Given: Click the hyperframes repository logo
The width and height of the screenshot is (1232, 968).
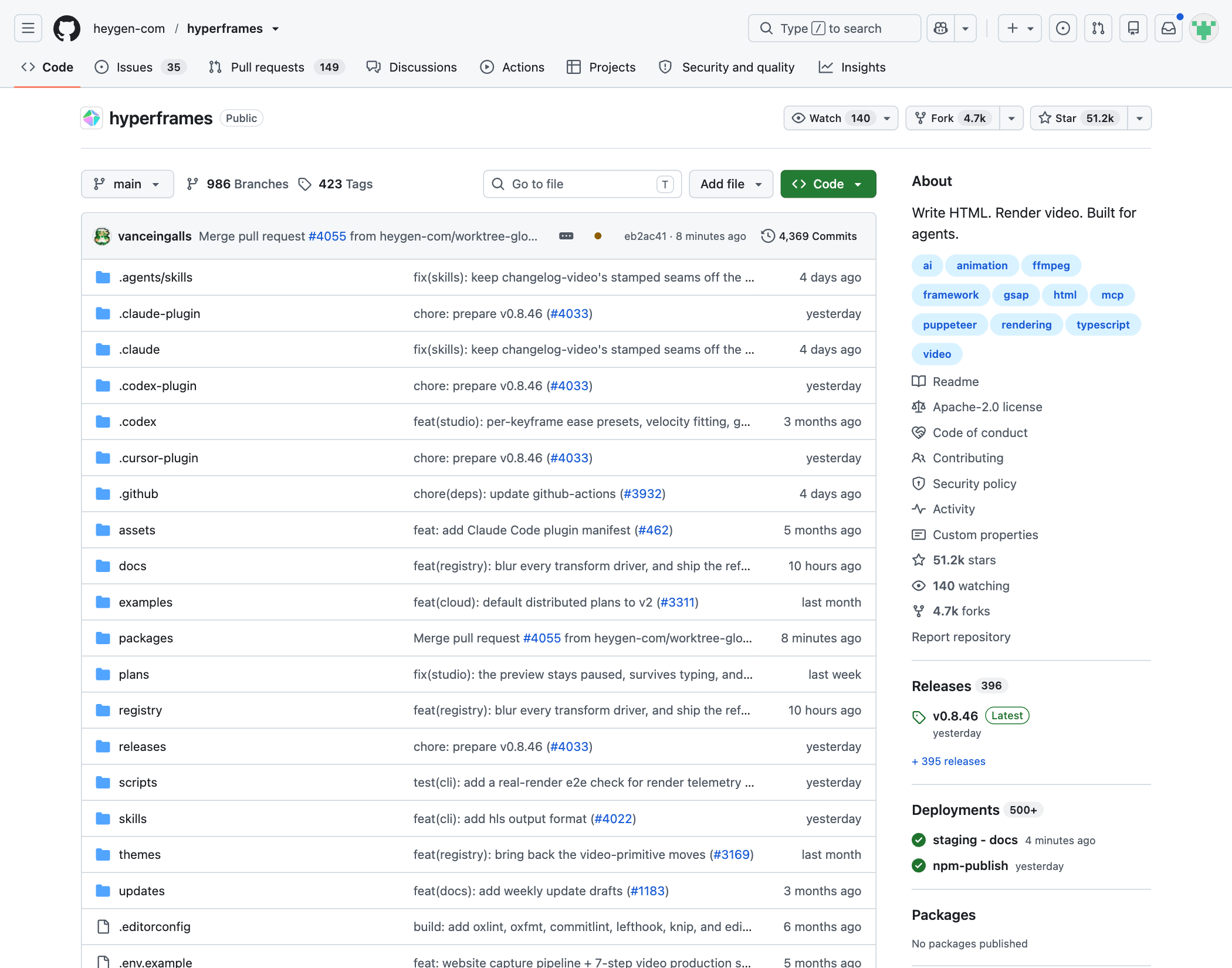Looking at the screenshot, I should [92, 118].
